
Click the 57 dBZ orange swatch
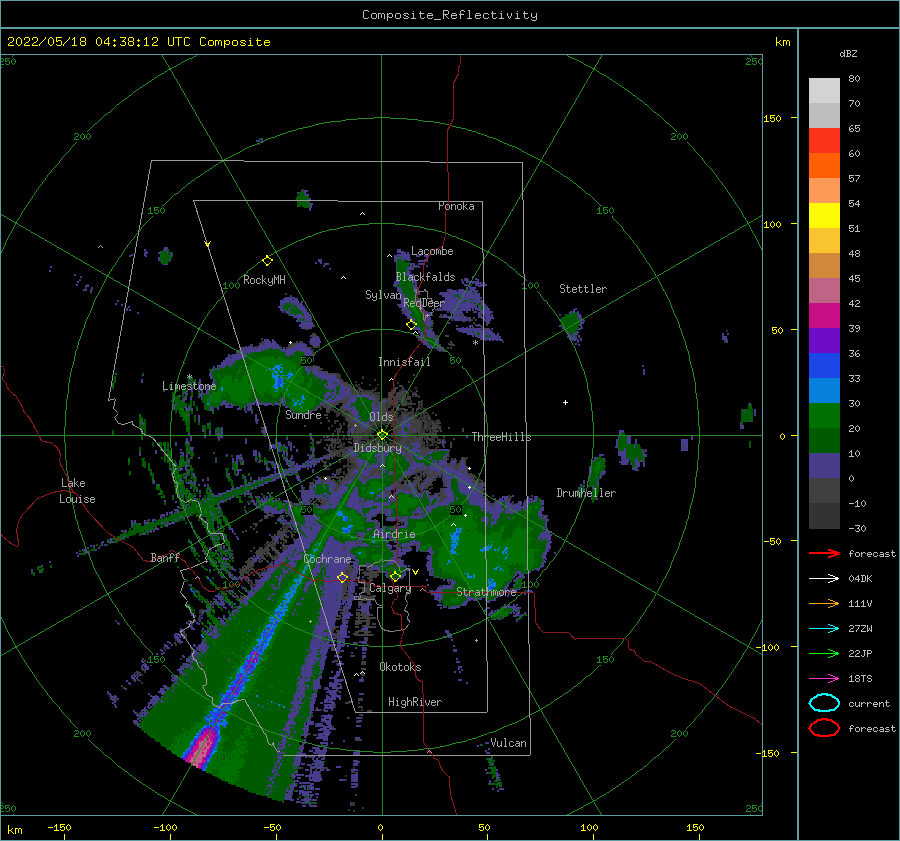click(824, 165)
